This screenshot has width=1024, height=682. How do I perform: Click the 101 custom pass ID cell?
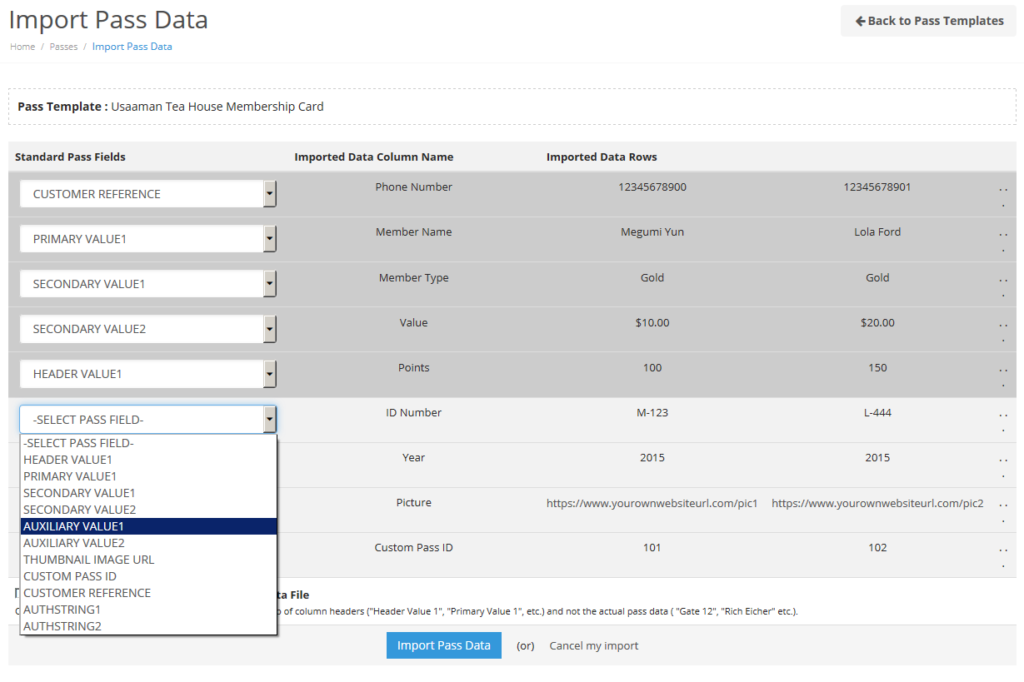click(652, 547)
